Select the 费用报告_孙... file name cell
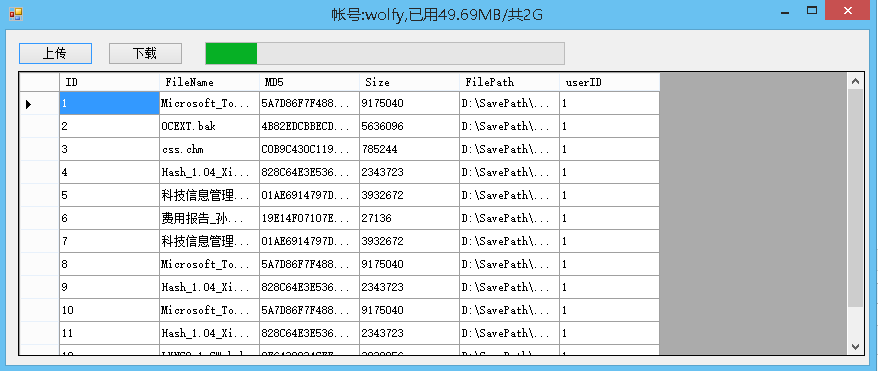Viewport: 878px width, 371px height. [209, 218]
